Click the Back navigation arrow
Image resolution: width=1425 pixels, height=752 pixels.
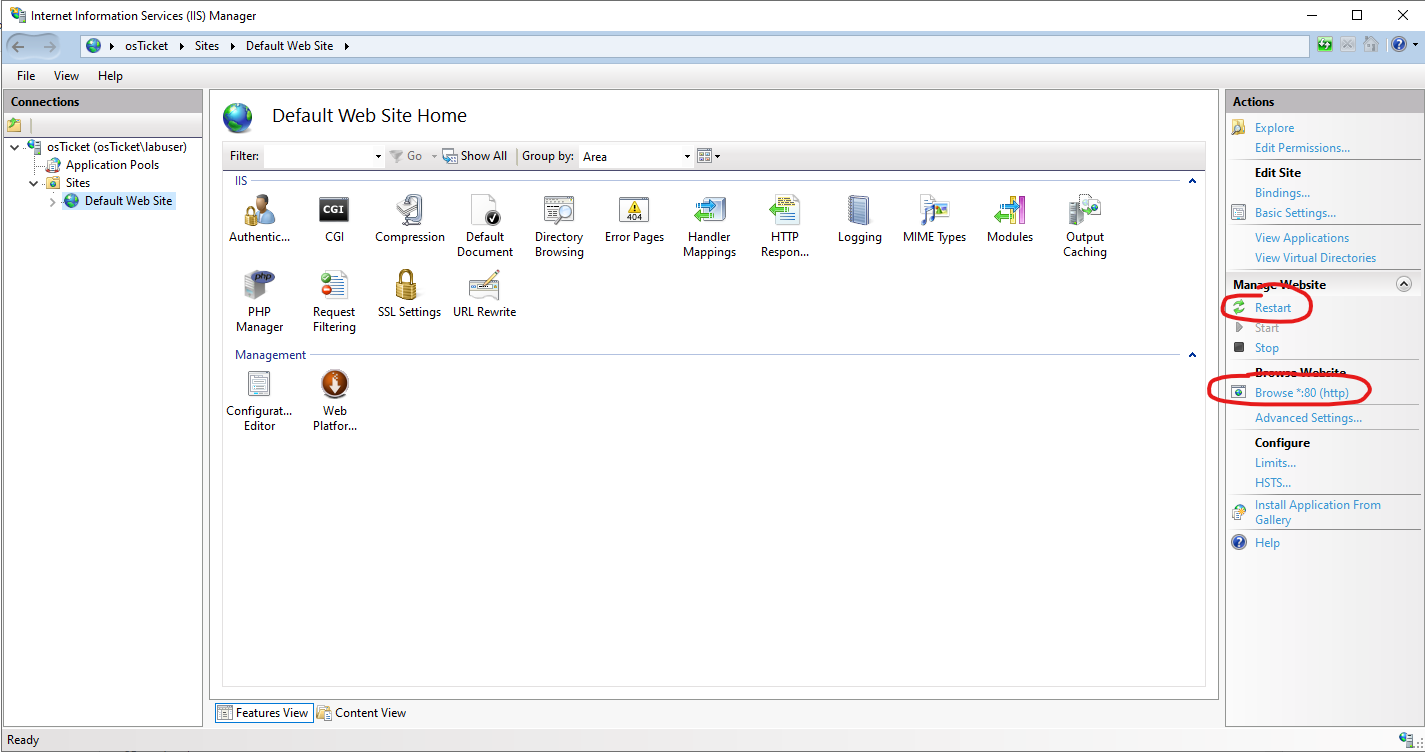click(x=19, y=46)
